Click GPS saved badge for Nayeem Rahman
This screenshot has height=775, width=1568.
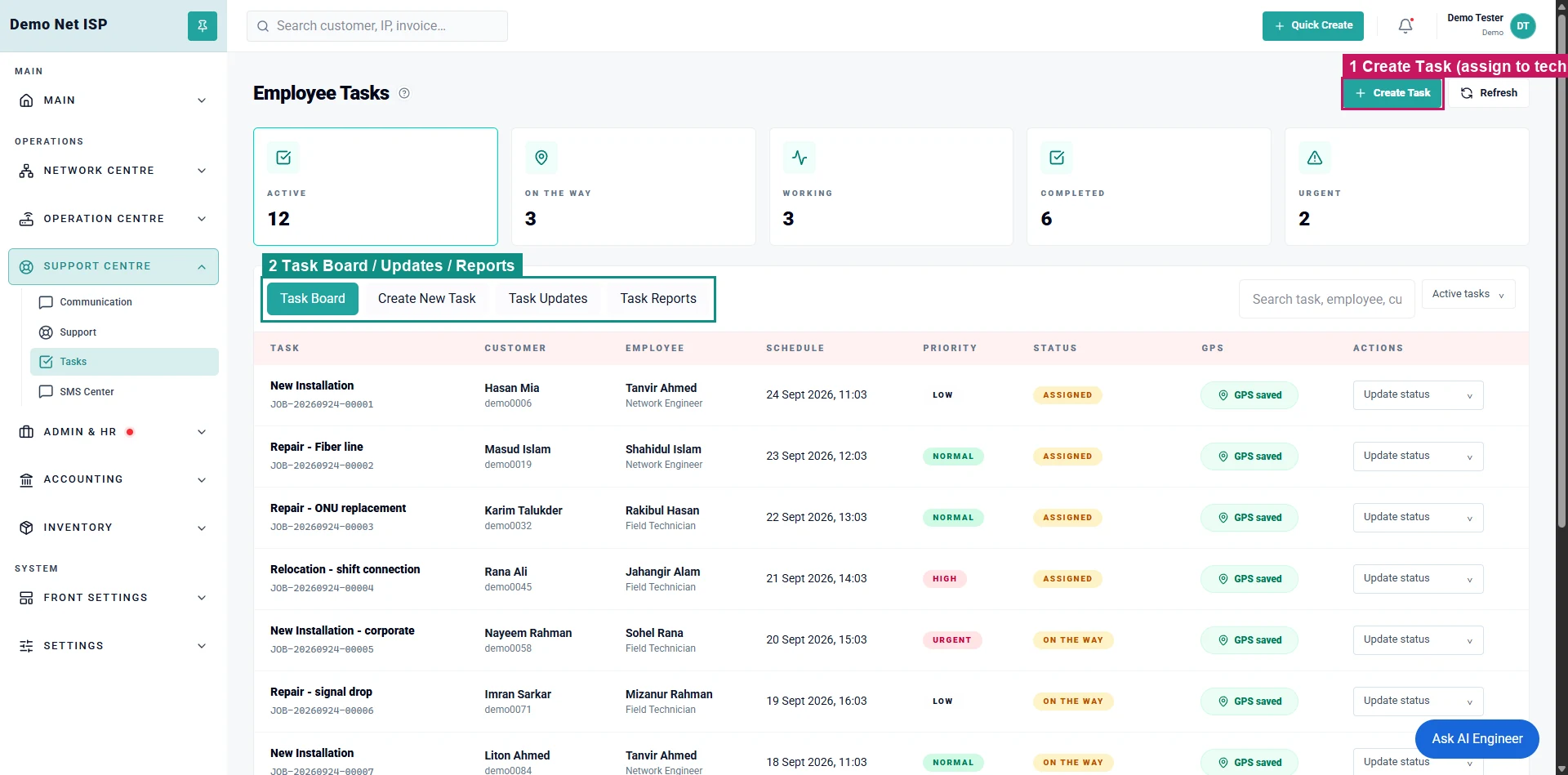pos(1249,640)
